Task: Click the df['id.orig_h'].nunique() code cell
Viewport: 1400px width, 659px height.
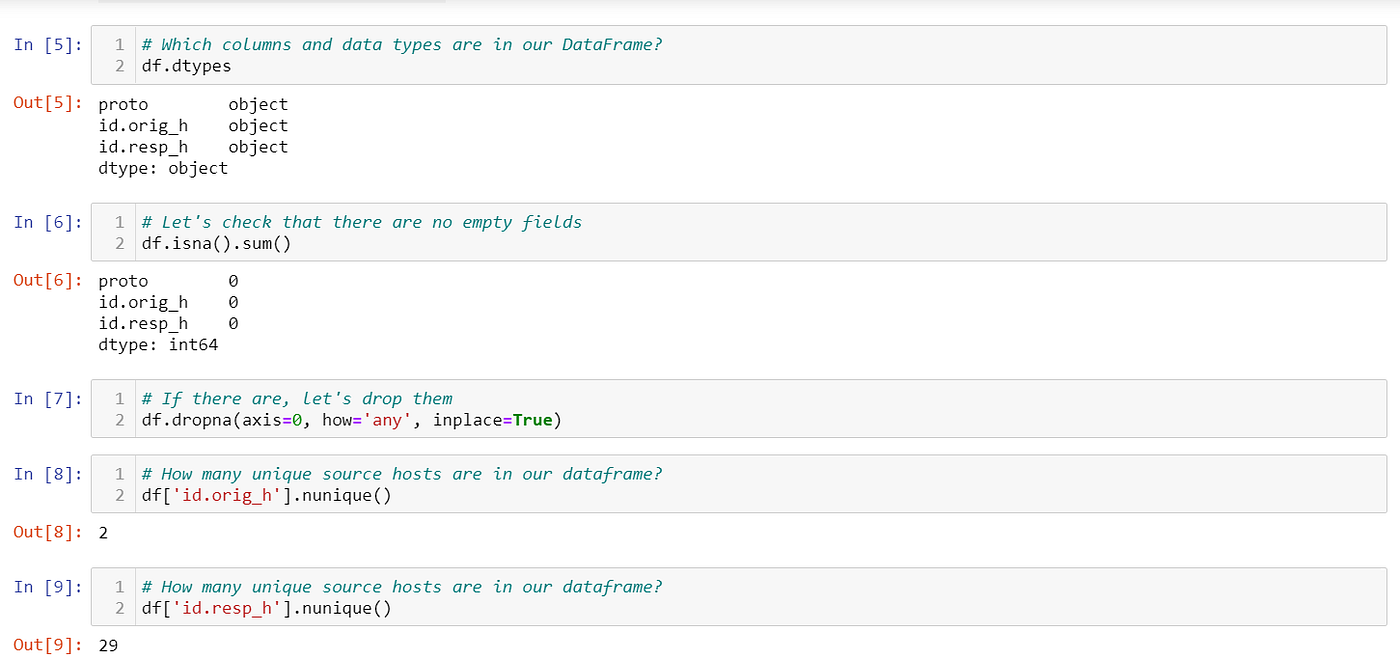Action: click(738, 484)
